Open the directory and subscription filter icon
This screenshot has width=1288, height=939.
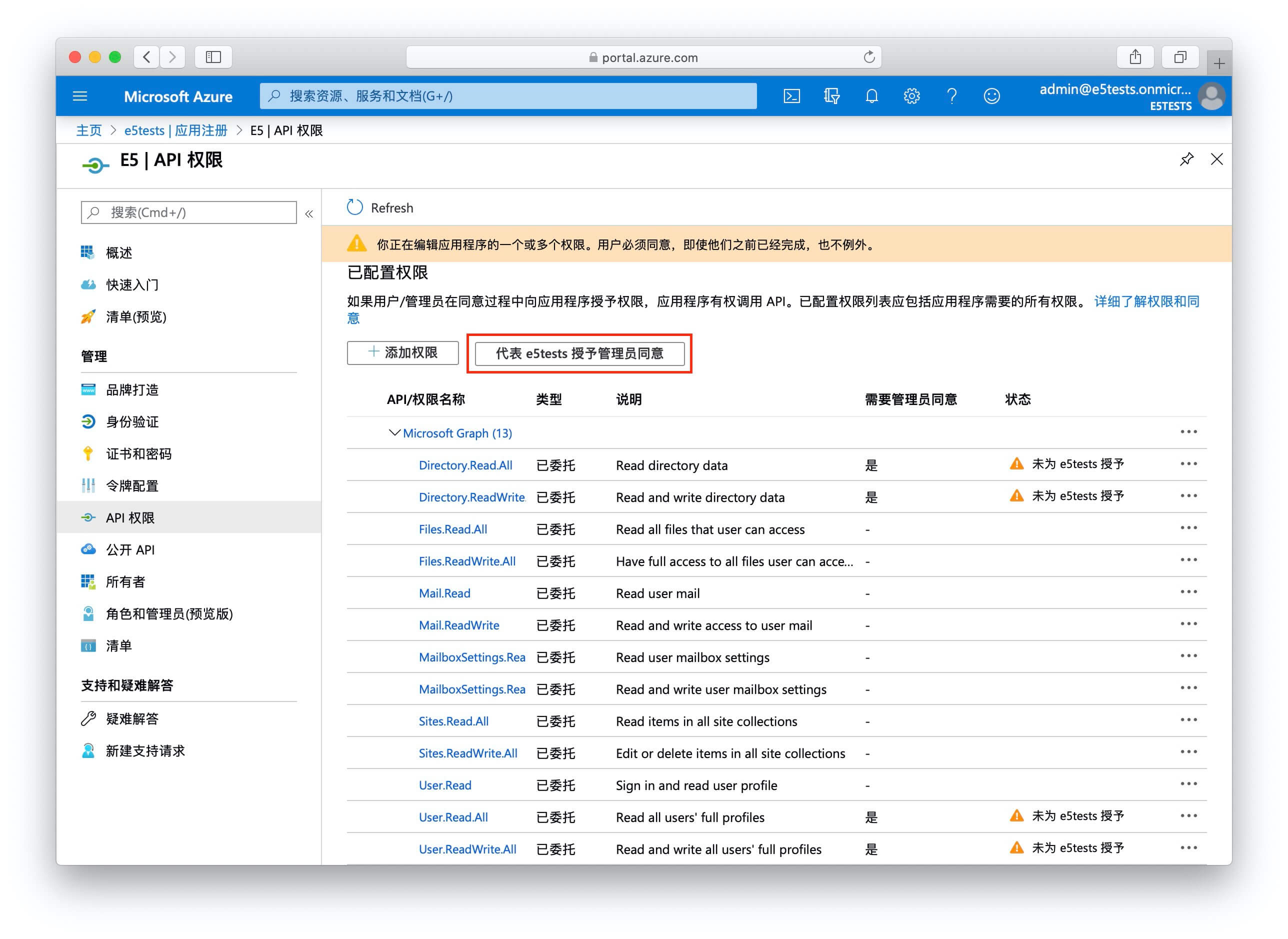pos(831,96)
